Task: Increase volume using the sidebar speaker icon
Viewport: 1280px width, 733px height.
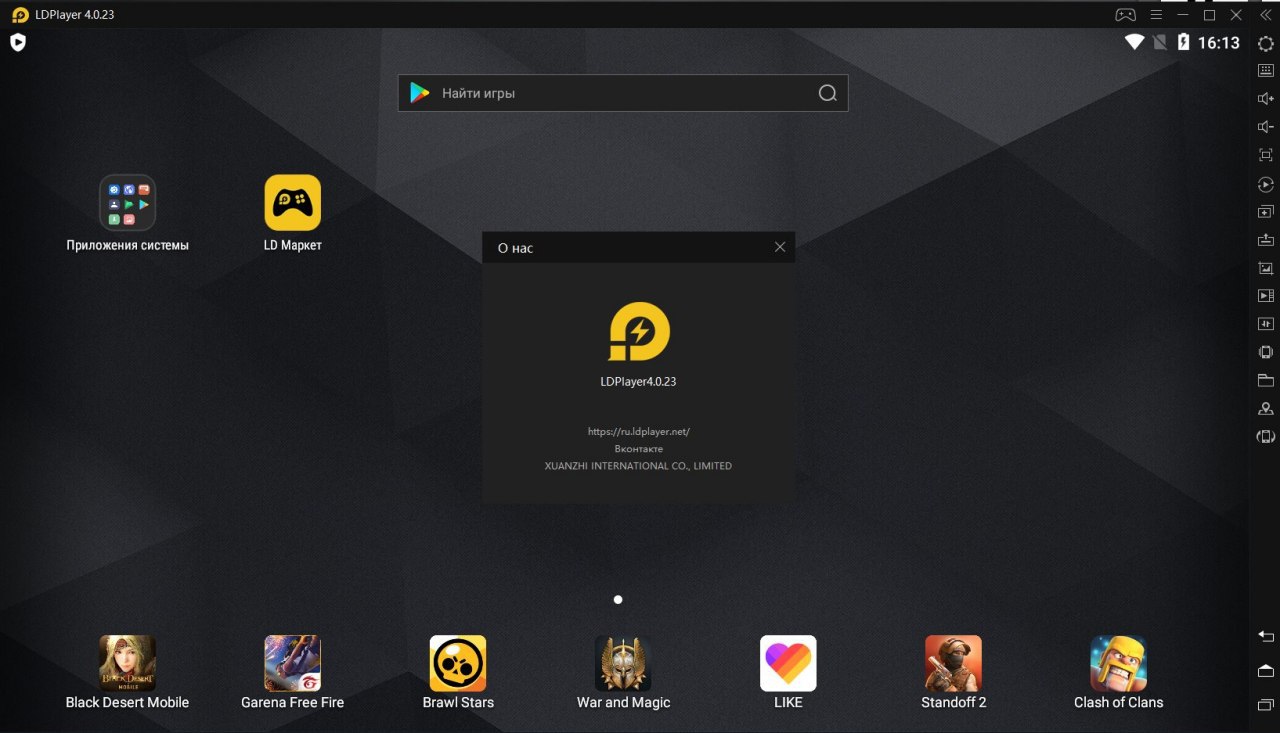Action: (x=1265, y=99)
